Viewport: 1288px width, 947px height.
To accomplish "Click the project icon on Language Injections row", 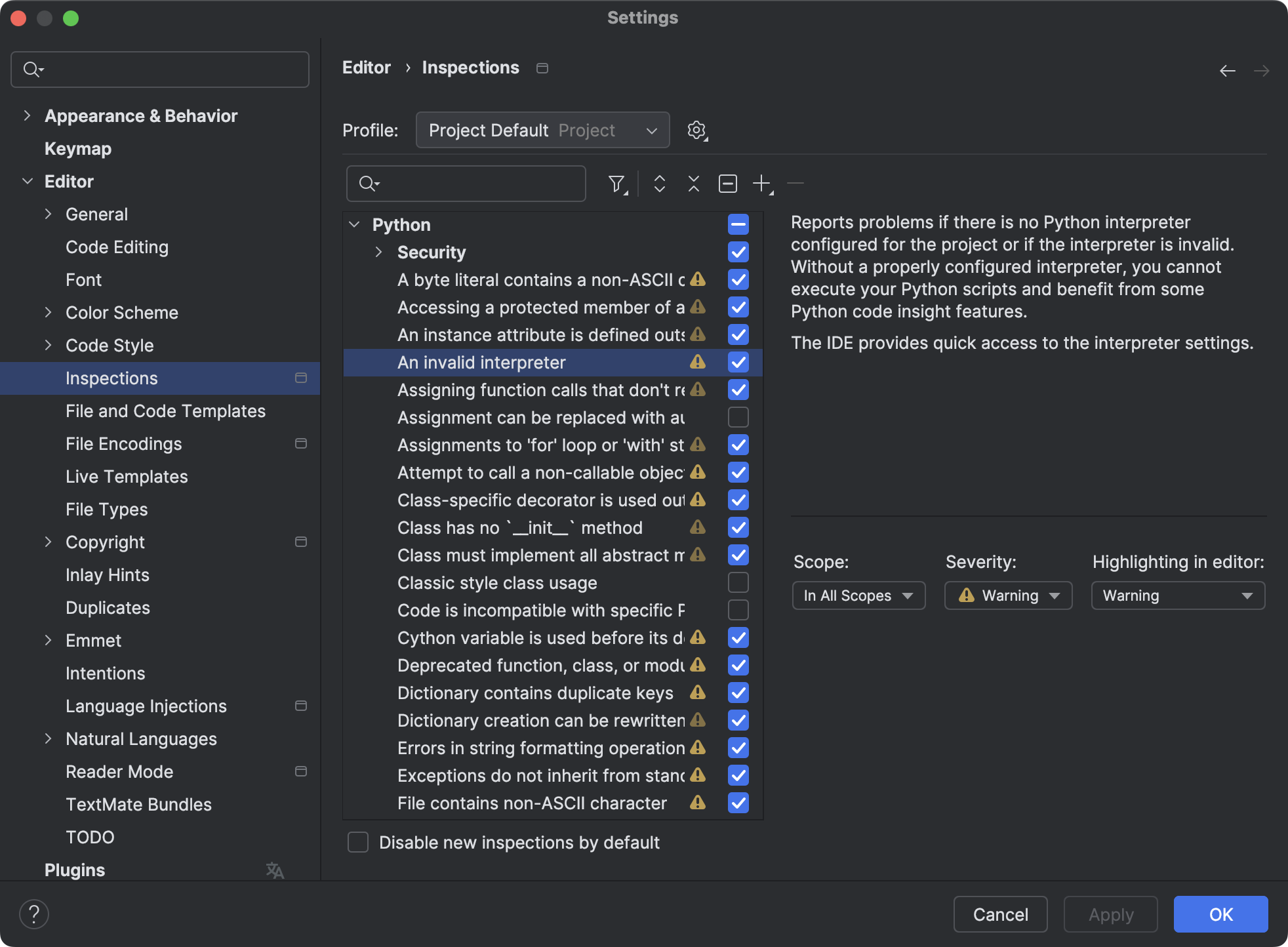I will point(301,706).
